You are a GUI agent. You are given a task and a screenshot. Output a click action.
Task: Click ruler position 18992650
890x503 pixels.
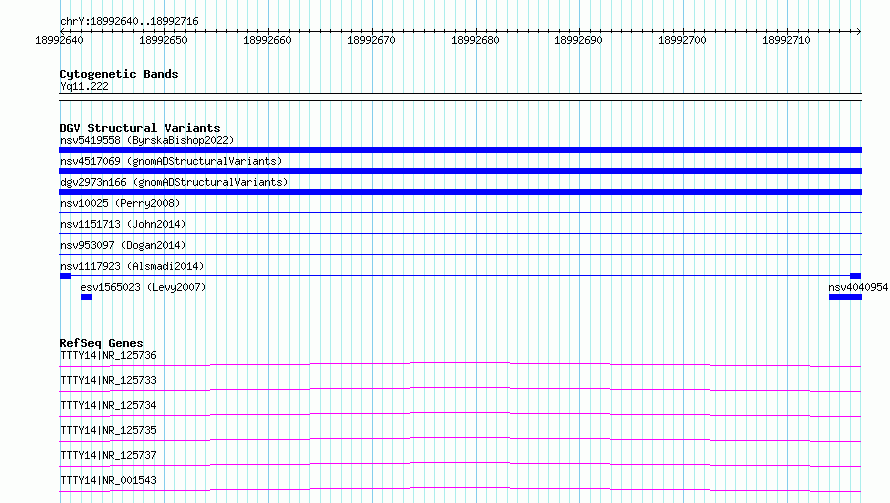(x=163, y=40)
